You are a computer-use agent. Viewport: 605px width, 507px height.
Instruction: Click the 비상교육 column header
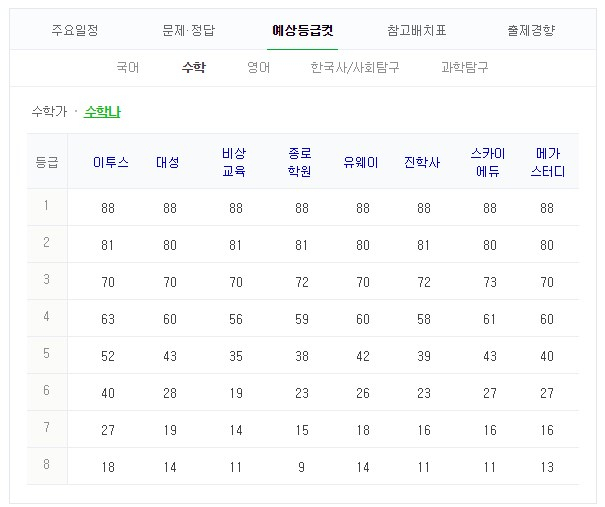click(x=235, y=162)
